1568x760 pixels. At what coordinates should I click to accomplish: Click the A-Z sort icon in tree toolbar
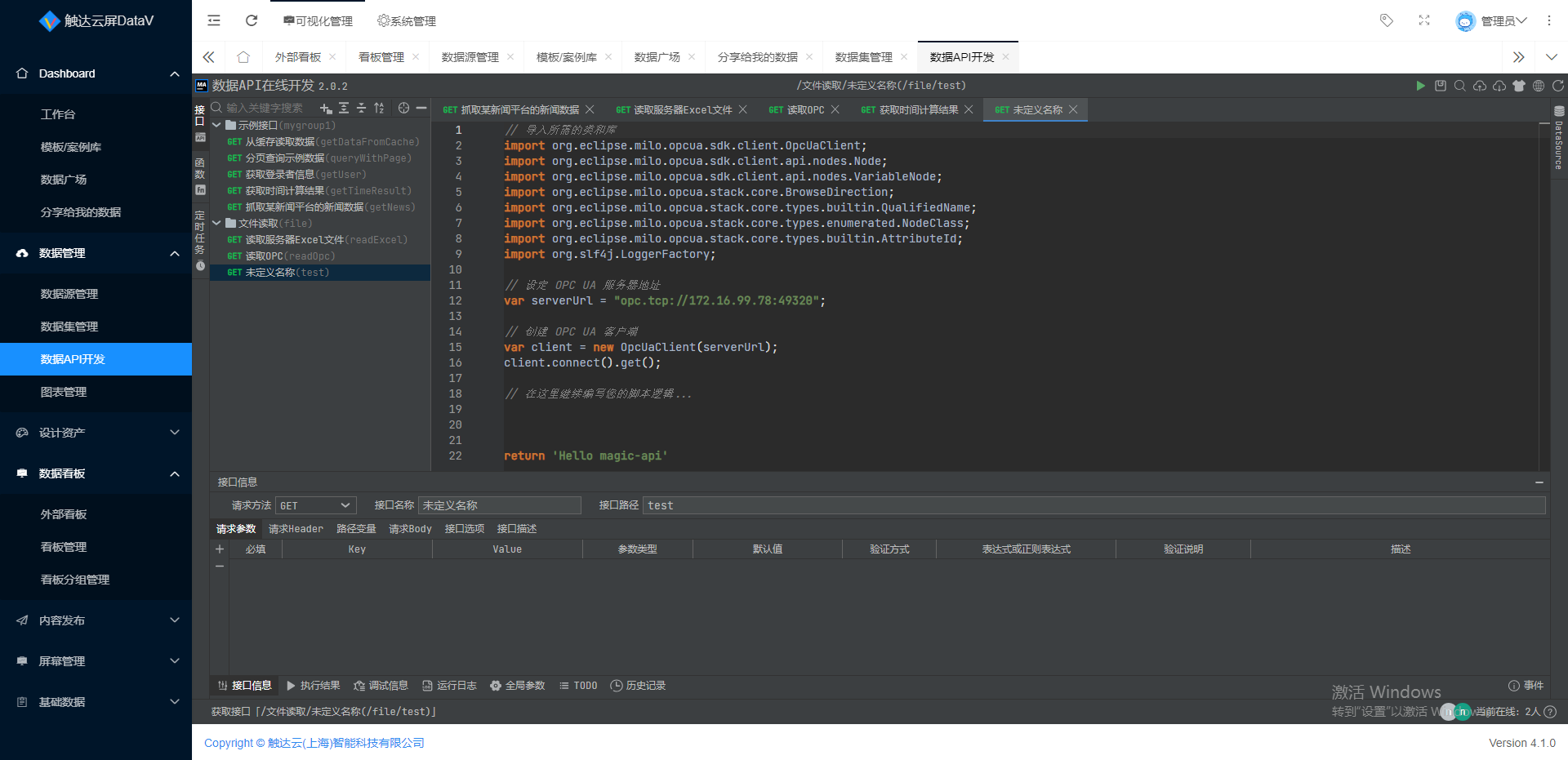(x=379, y=108)
